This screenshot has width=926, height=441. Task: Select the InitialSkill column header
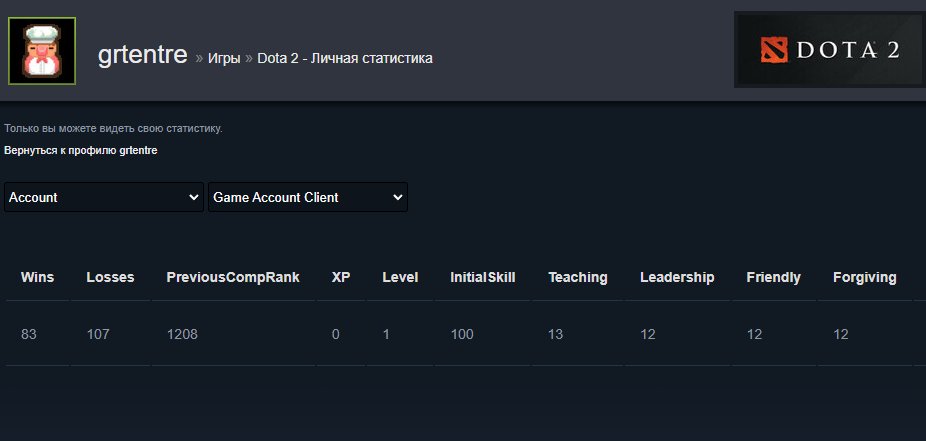tap(483, 277)
